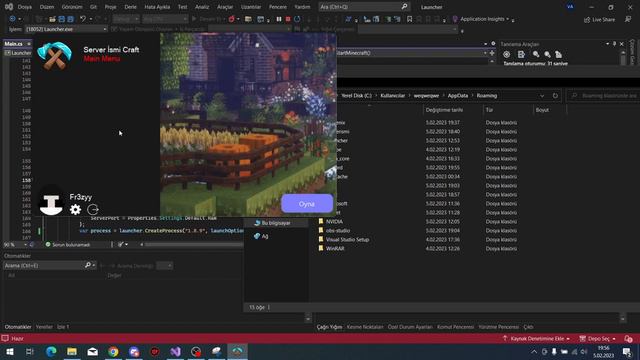Open the solution platform dropdown

[x=165, y=19]
